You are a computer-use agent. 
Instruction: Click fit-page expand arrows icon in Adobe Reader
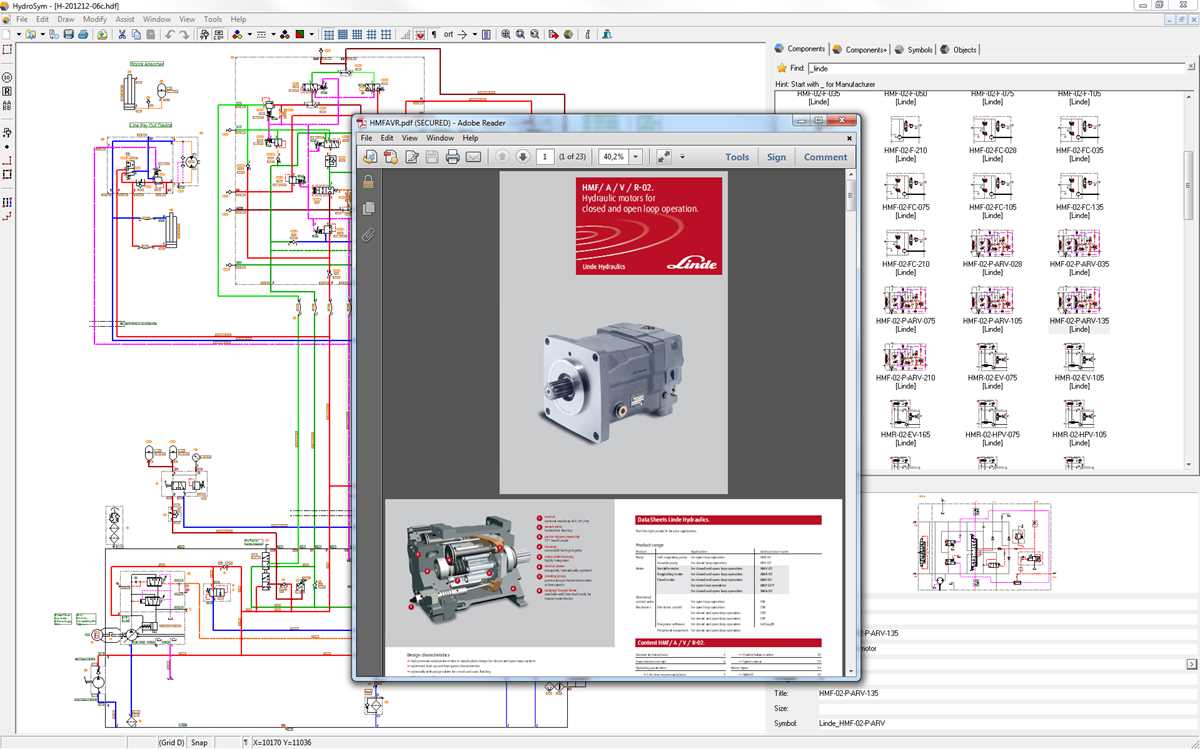[664, 157]
